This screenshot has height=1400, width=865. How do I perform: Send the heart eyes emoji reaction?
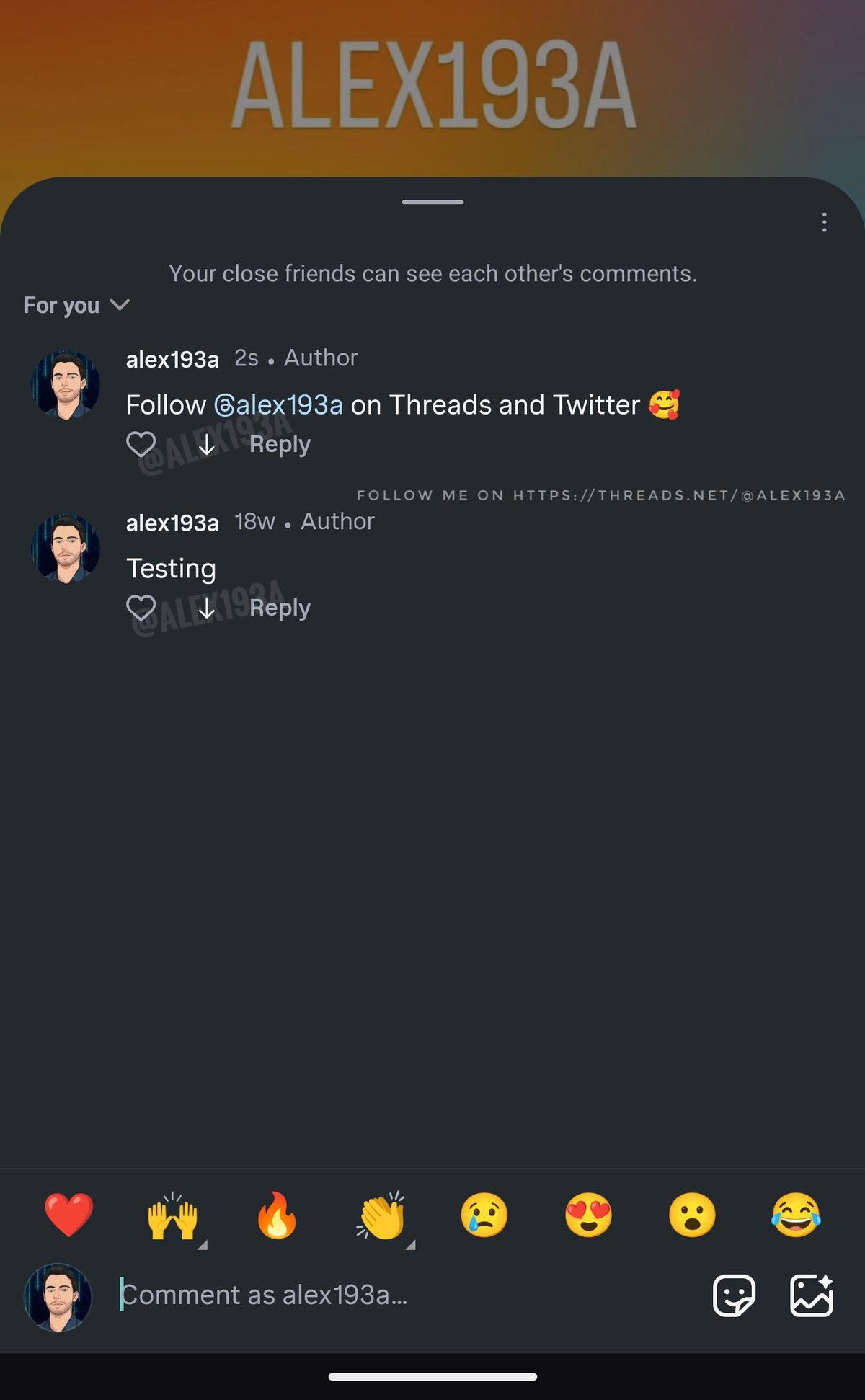[588, 1215]
